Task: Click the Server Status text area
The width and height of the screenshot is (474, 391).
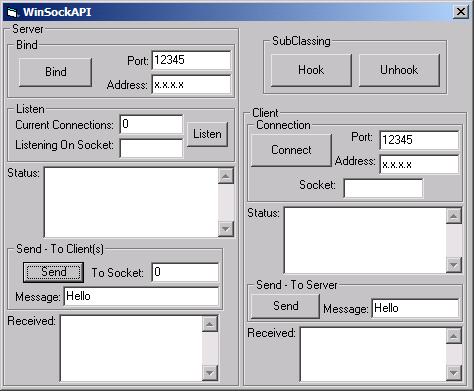Action: click(x=131, y=202)
